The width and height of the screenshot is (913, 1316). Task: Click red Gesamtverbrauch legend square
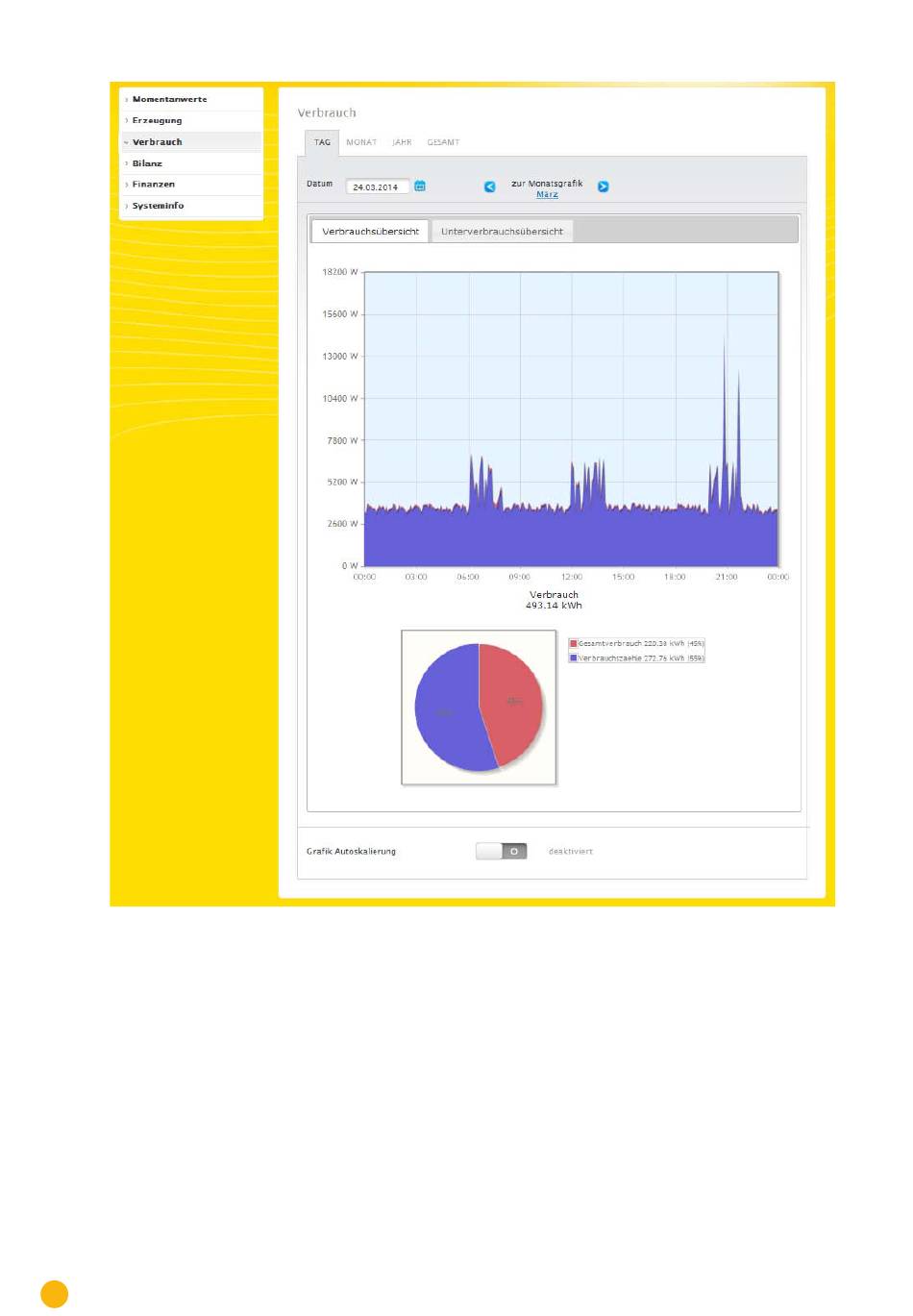point(574,644)
